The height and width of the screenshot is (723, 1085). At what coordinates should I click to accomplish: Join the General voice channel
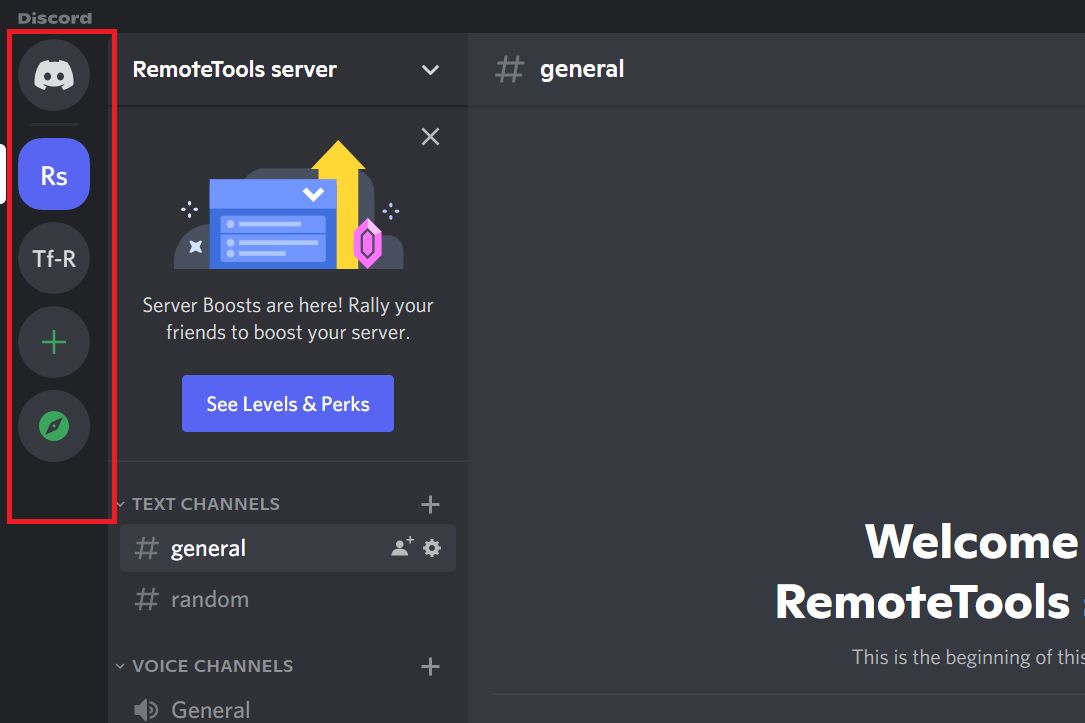288,709
